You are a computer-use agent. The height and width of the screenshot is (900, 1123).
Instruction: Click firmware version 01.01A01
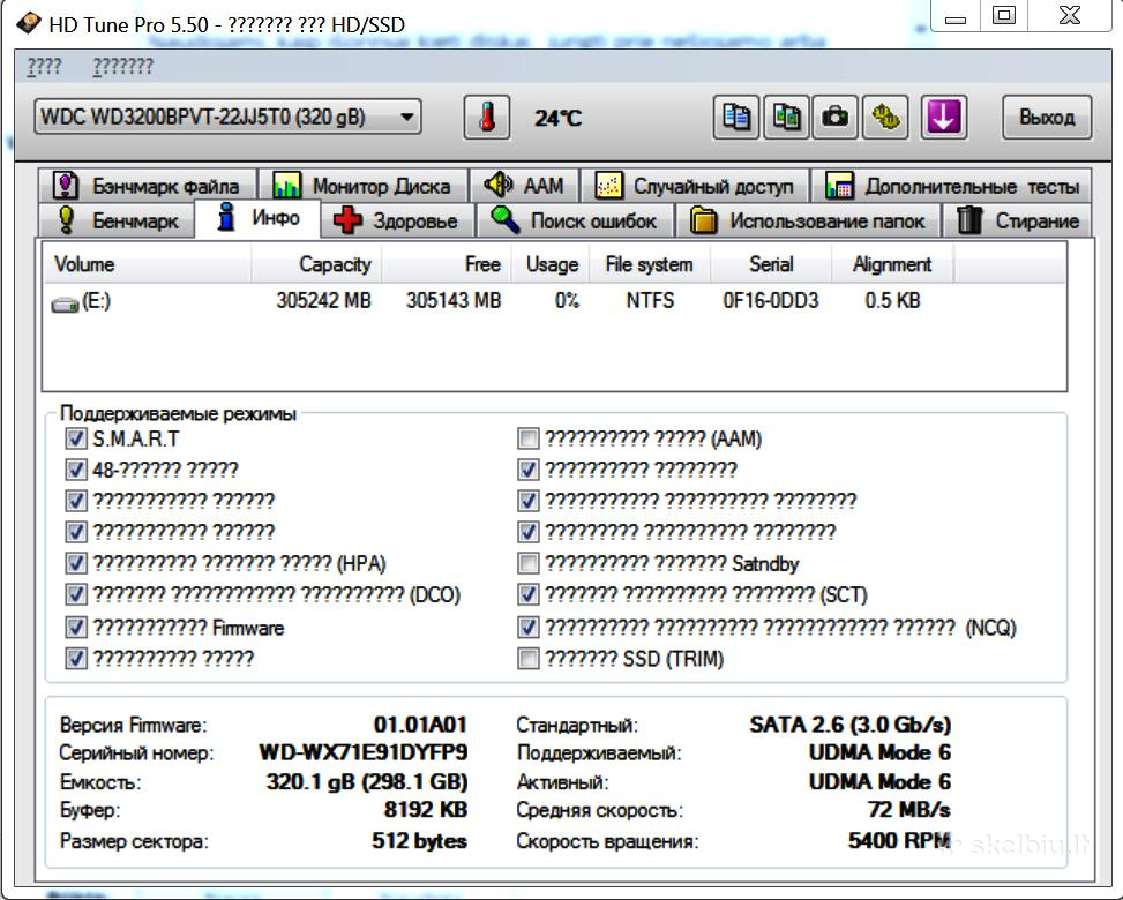[x=420, y=725]
